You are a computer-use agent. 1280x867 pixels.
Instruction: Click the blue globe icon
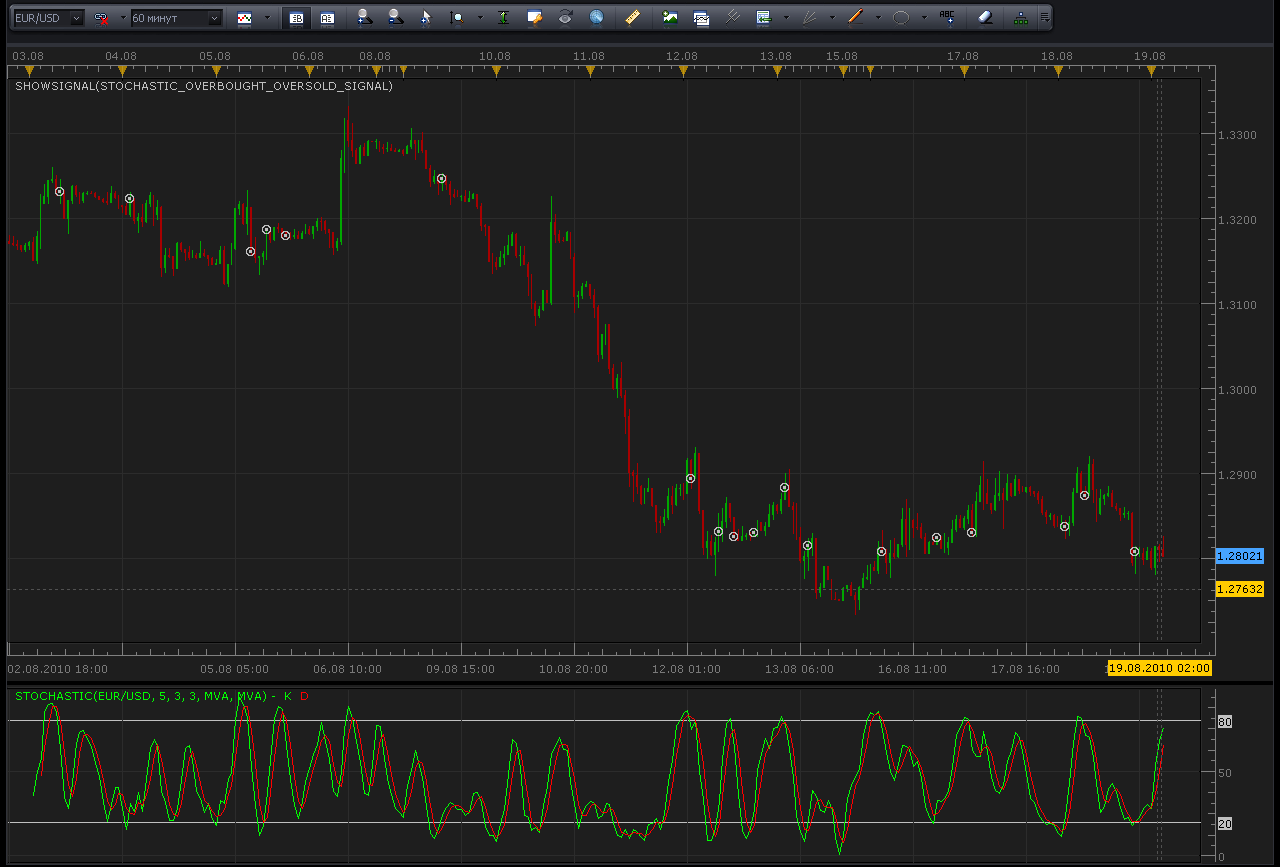(597, 18)
